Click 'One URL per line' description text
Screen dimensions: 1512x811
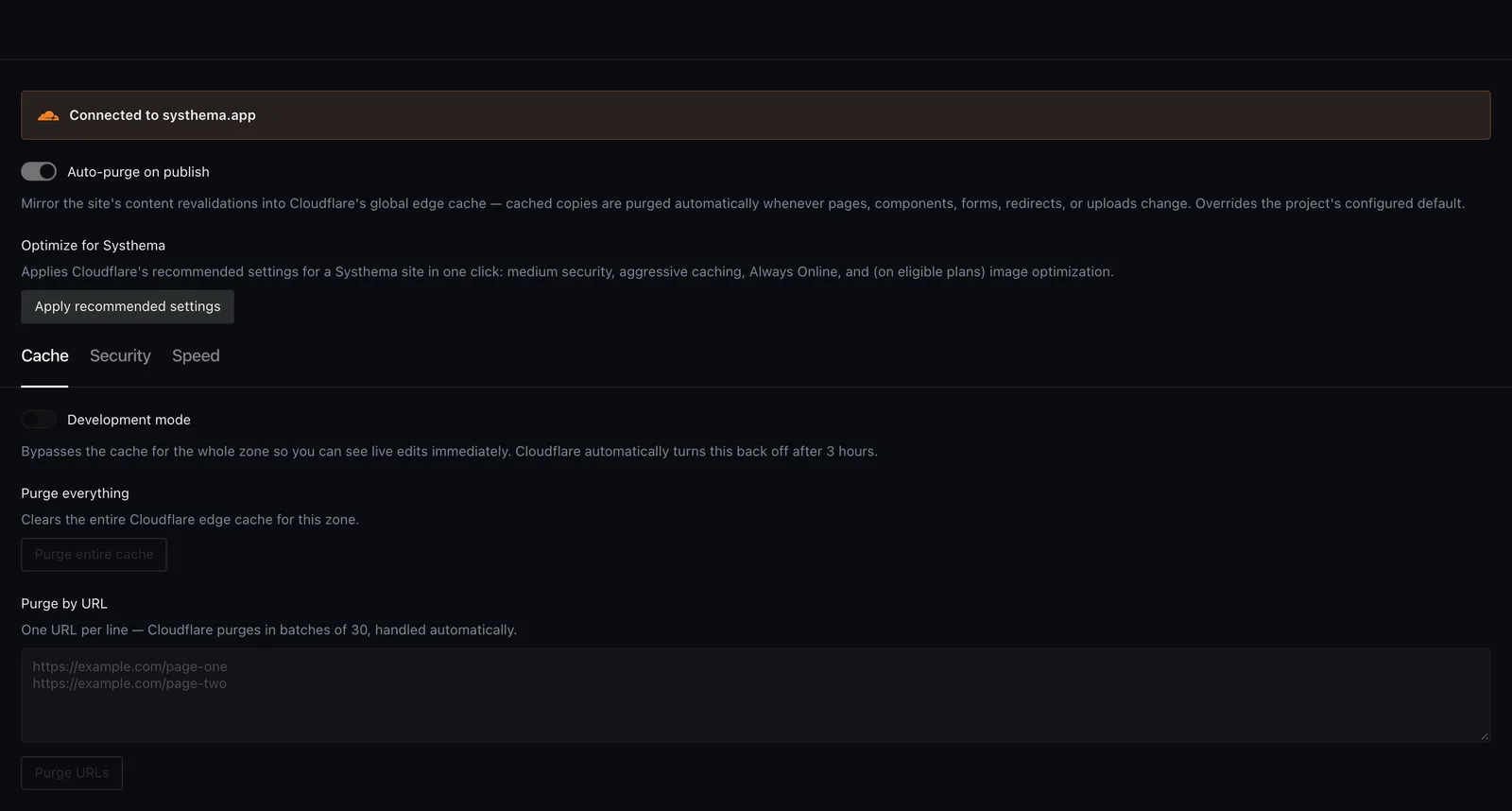tap(268, 630)
